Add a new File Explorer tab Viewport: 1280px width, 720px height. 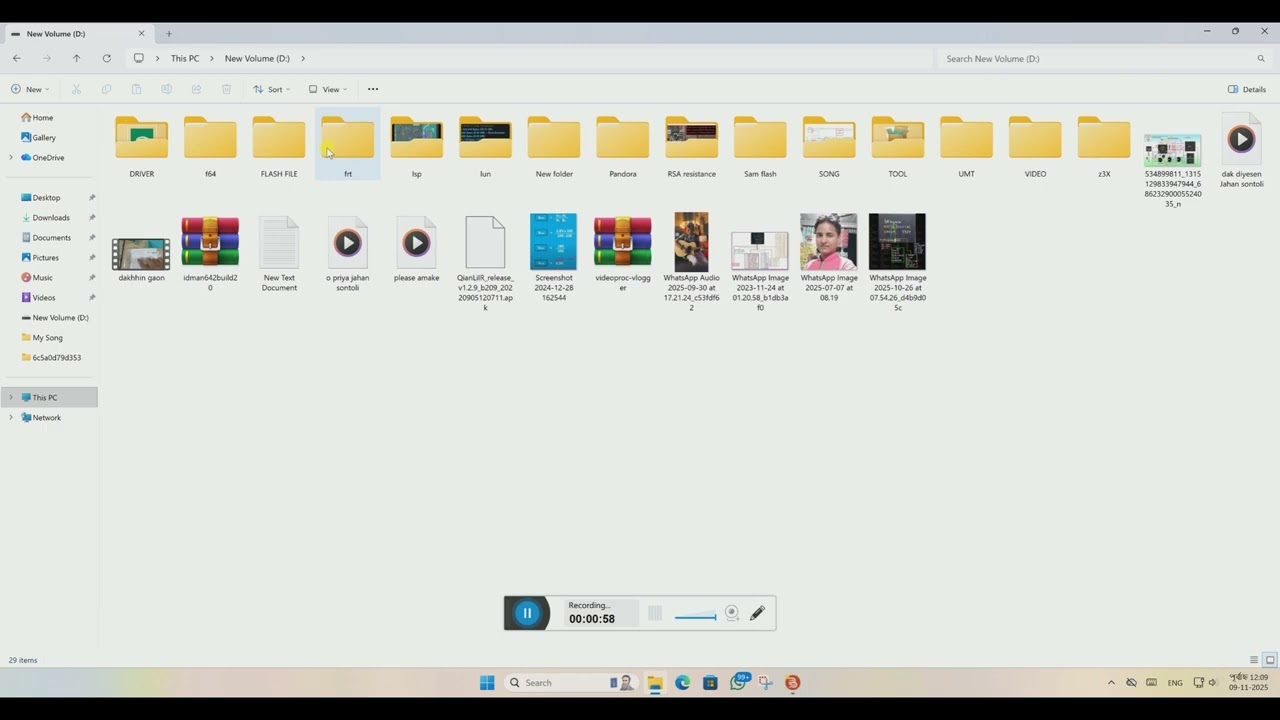pyautogui.click(x=169, y=34)
